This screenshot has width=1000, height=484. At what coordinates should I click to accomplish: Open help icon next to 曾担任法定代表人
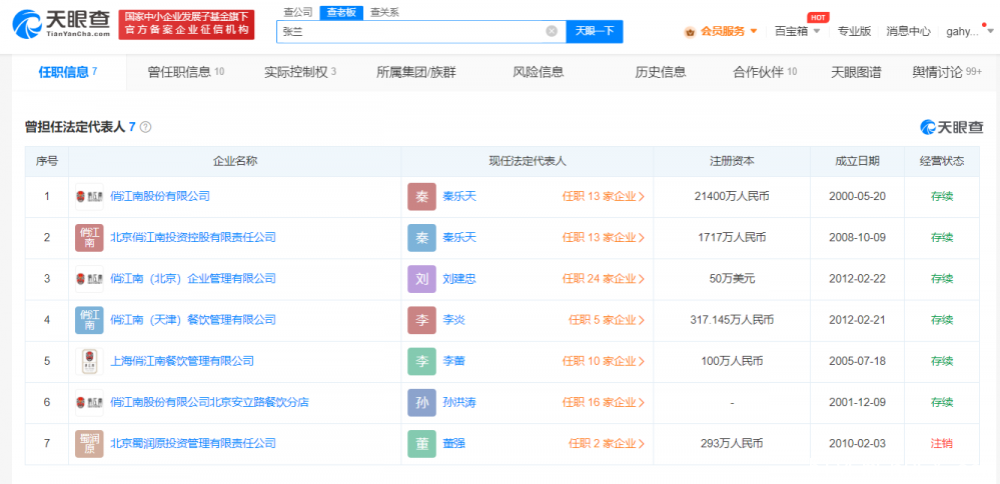[145, 127]
